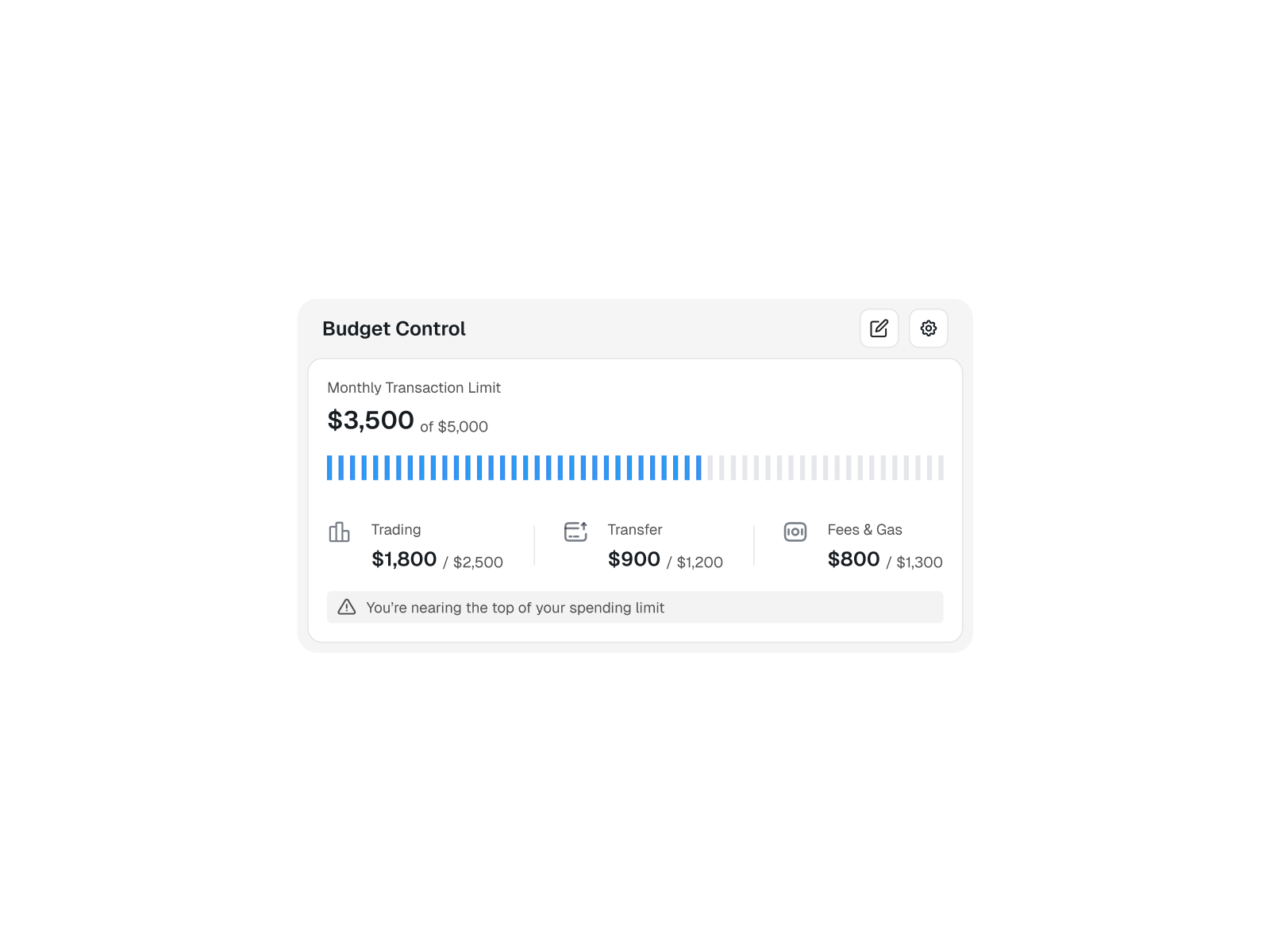Open the edit budget pencil icon
The width and height of the screenshot is (1270, 952).
879,328
